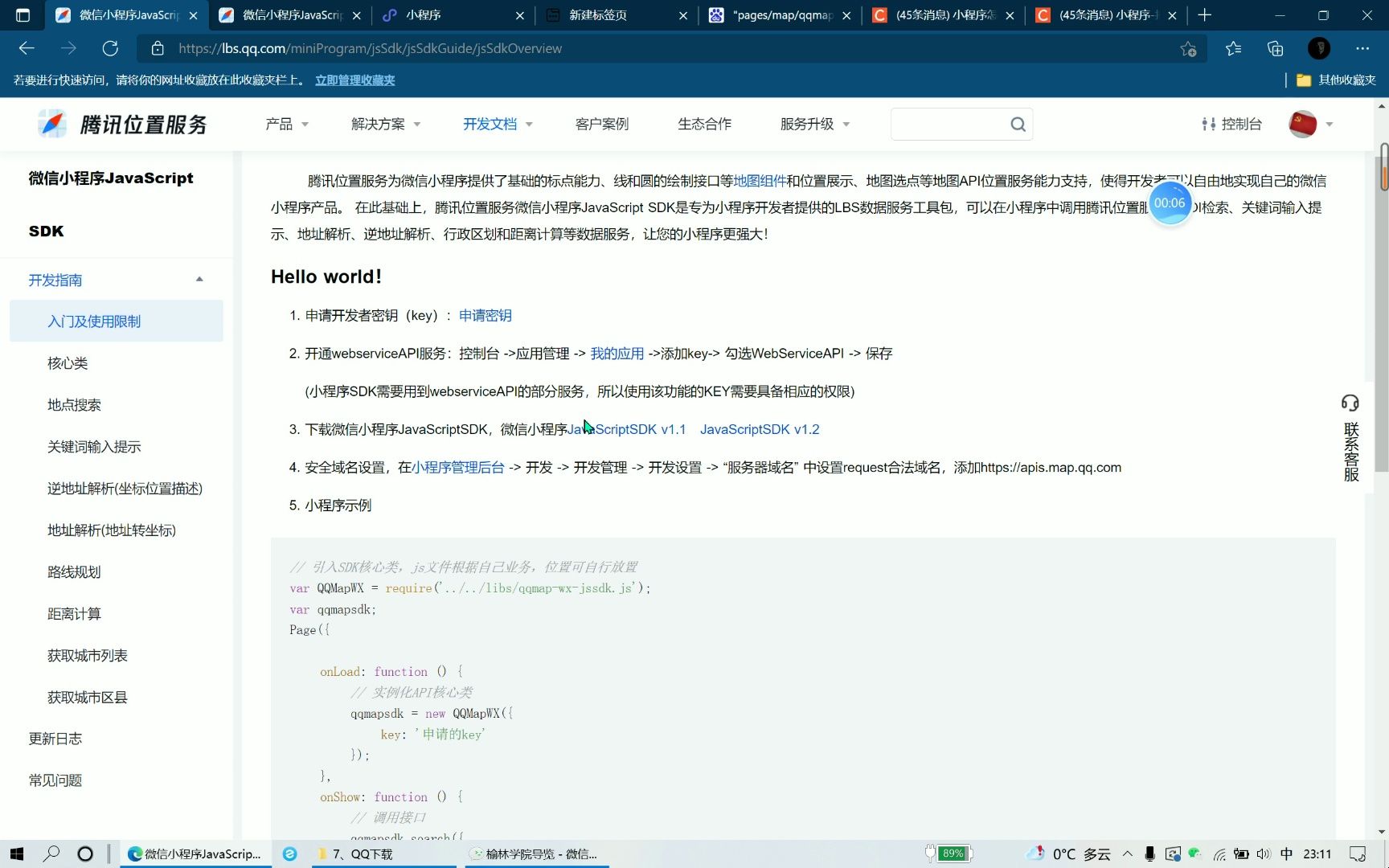Download JavaScriptSDK v1.1 link

pyautogui.click(x=627, y=429)
